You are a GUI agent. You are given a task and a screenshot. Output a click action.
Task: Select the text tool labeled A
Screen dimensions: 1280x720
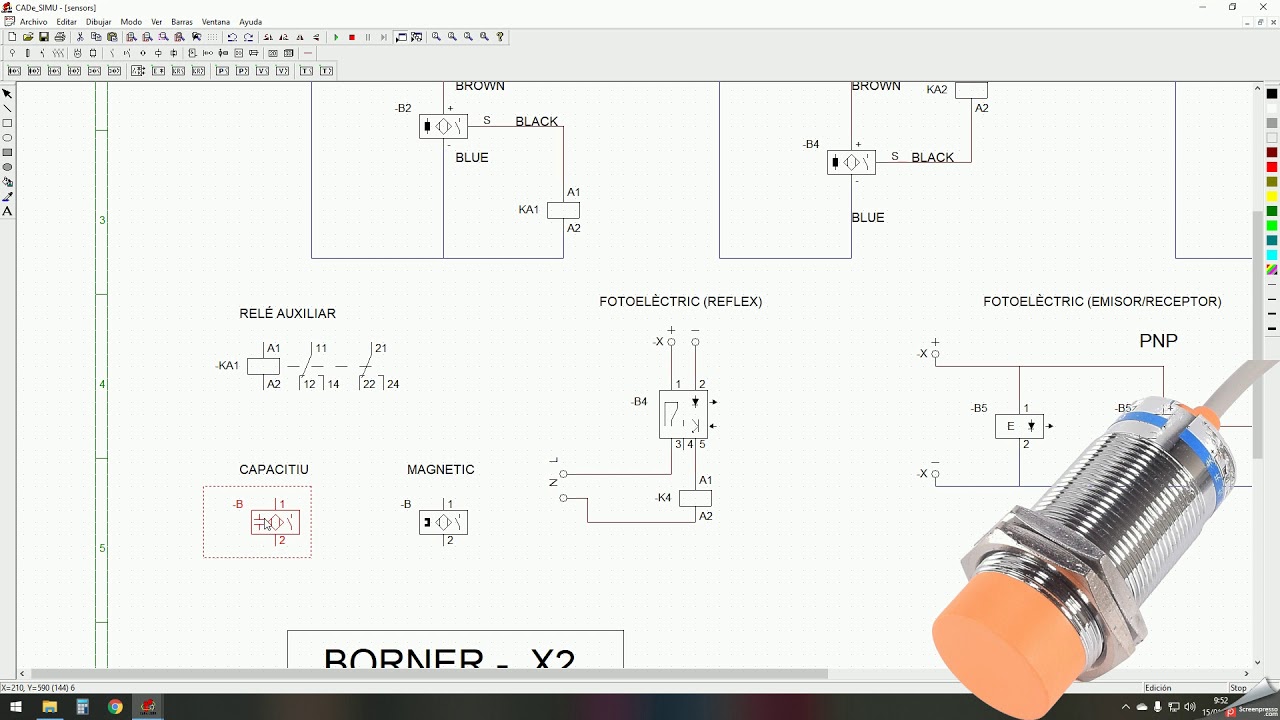coord(7,211)
